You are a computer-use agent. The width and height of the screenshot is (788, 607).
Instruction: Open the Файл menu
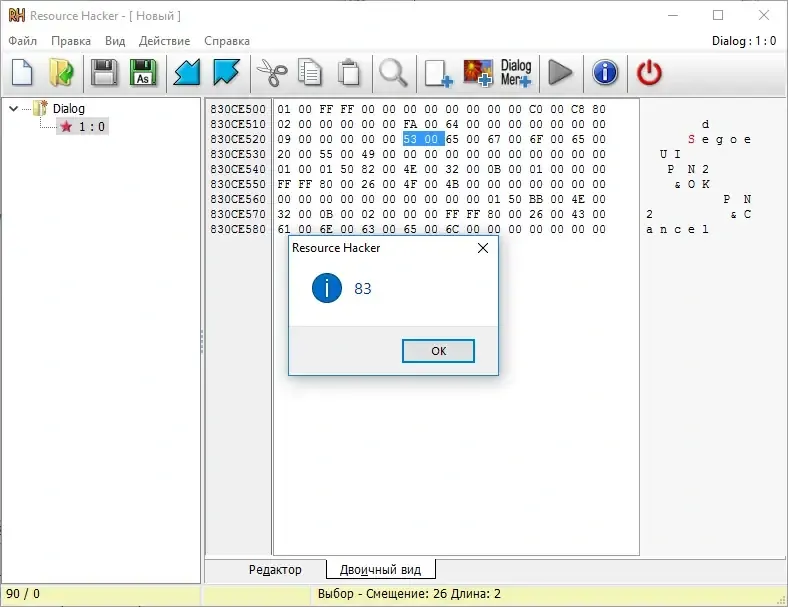tap(23, 41)
